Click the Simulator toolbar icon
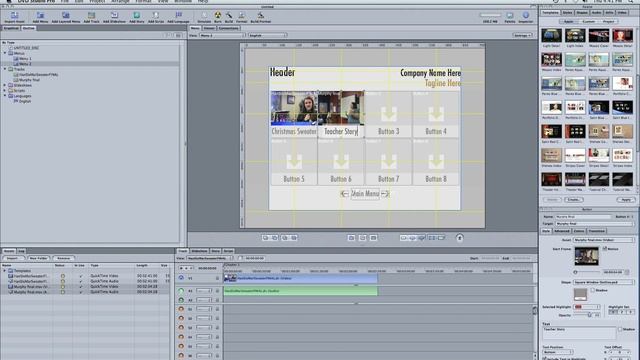 click(204, 16)
